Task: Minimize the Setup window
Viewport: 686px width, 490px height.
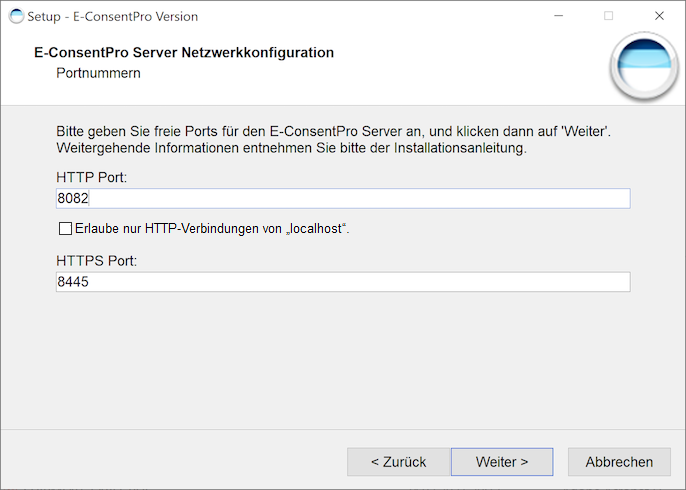Action: [559, 16]
